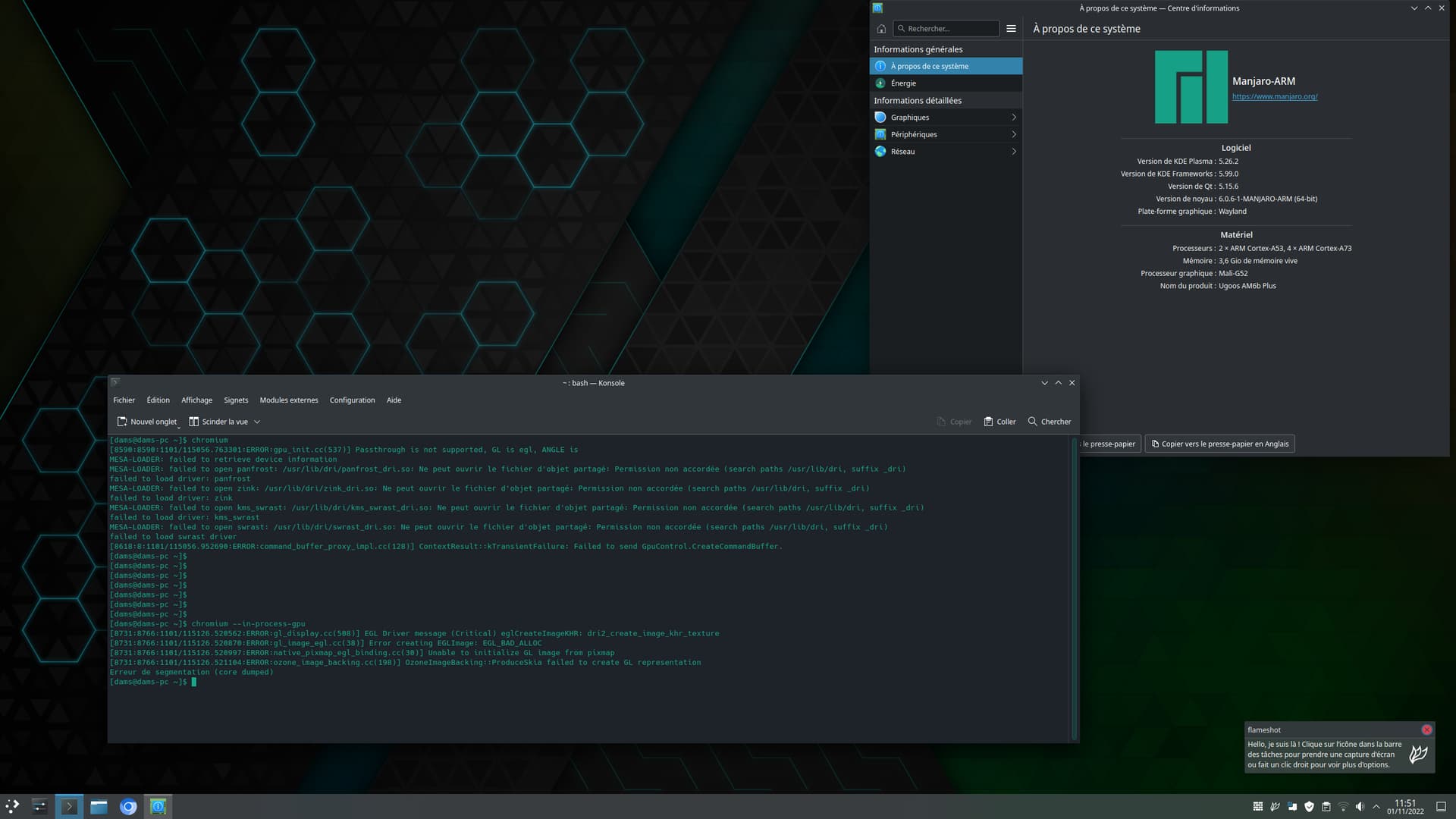Open Chromium from the taskbar
The image size is (1456, 819).
tap(128, 807)
